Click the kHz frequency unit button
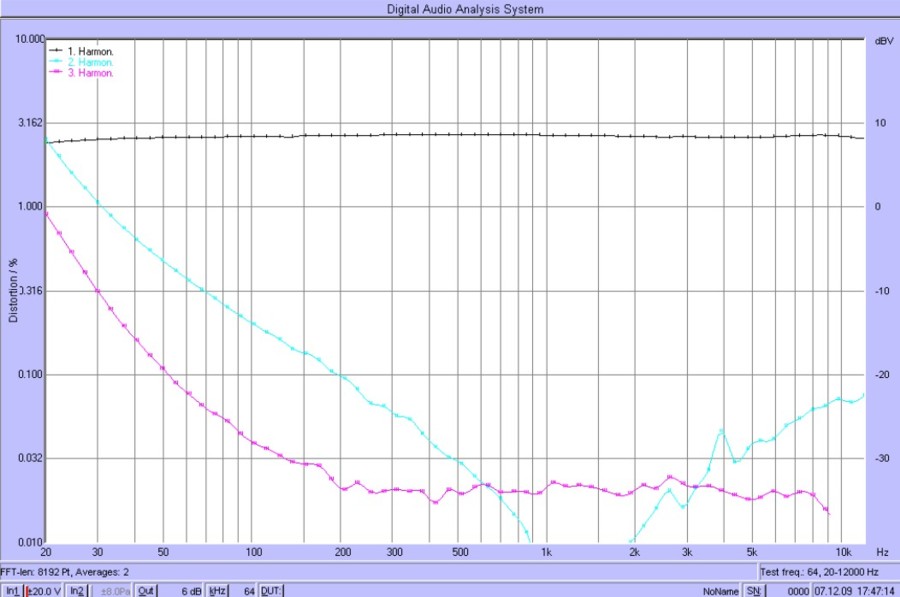 (x=216, y=590)
